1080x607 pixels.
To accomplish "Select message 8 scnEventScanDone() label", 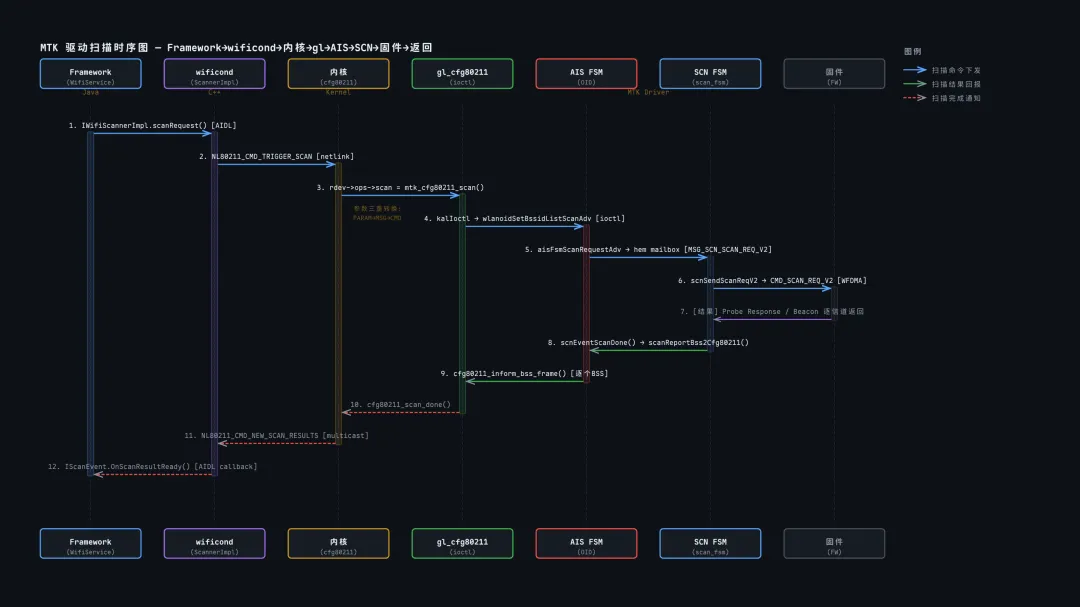I will 648,342.
